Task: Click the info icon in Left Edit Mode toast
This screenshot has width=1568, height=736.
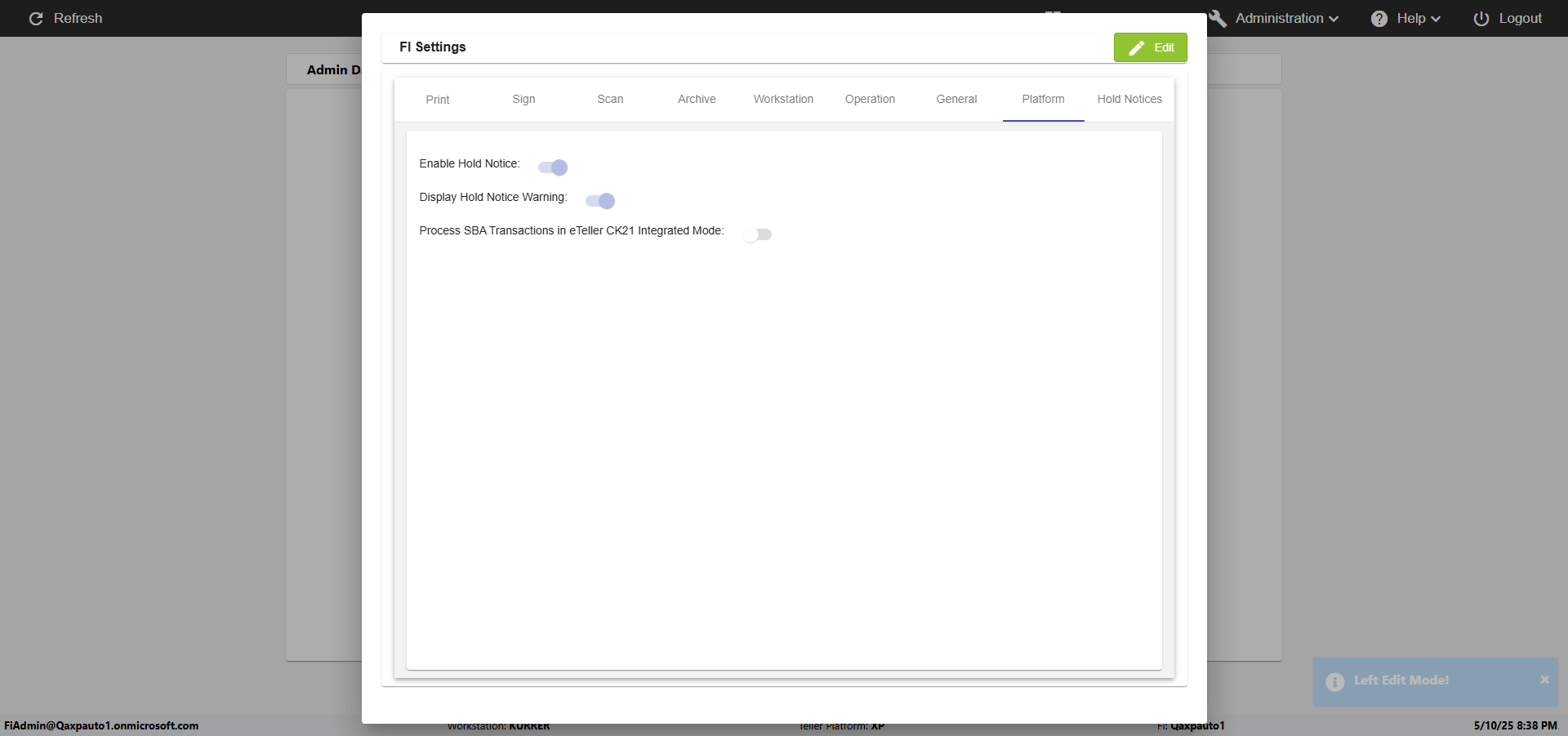Action: pos(1335,681)
